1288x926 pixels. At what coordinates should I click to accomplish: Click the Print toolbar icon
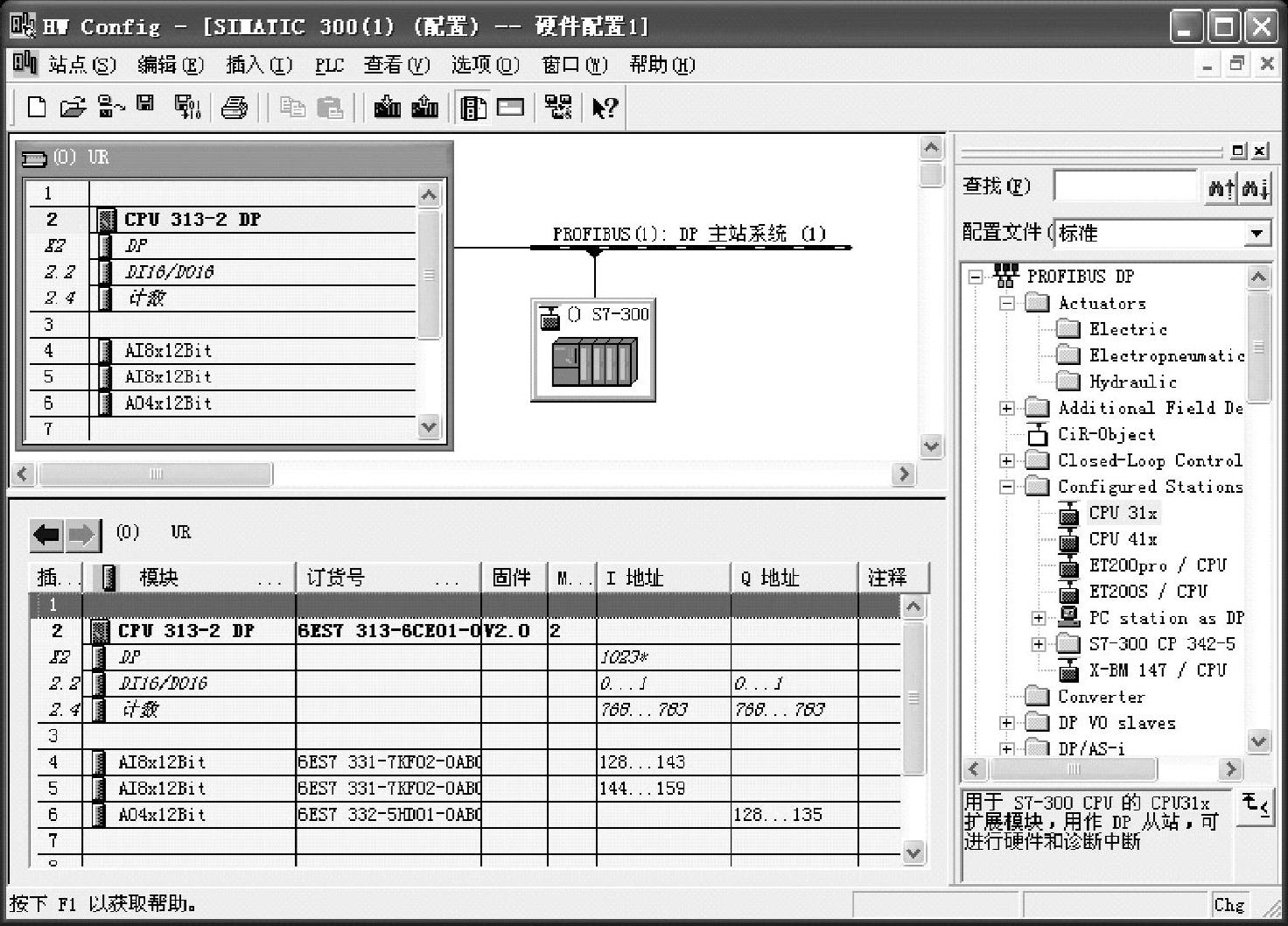coord(234,107)
